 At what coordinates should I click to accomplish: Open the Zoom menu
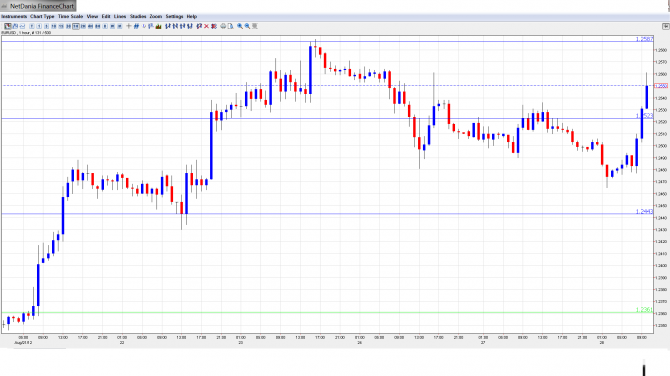tap(156, 16)
